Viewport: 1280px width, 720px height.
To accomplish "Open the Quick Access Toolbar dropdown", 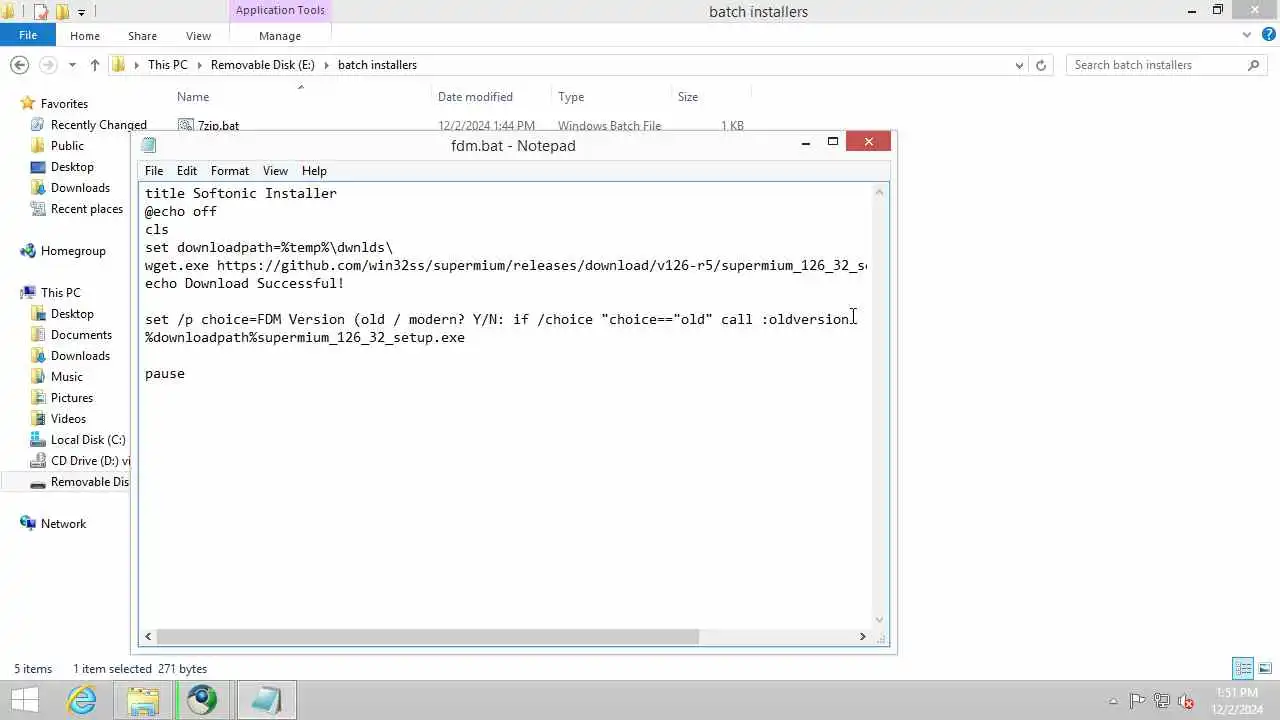I will click(81, 12).
